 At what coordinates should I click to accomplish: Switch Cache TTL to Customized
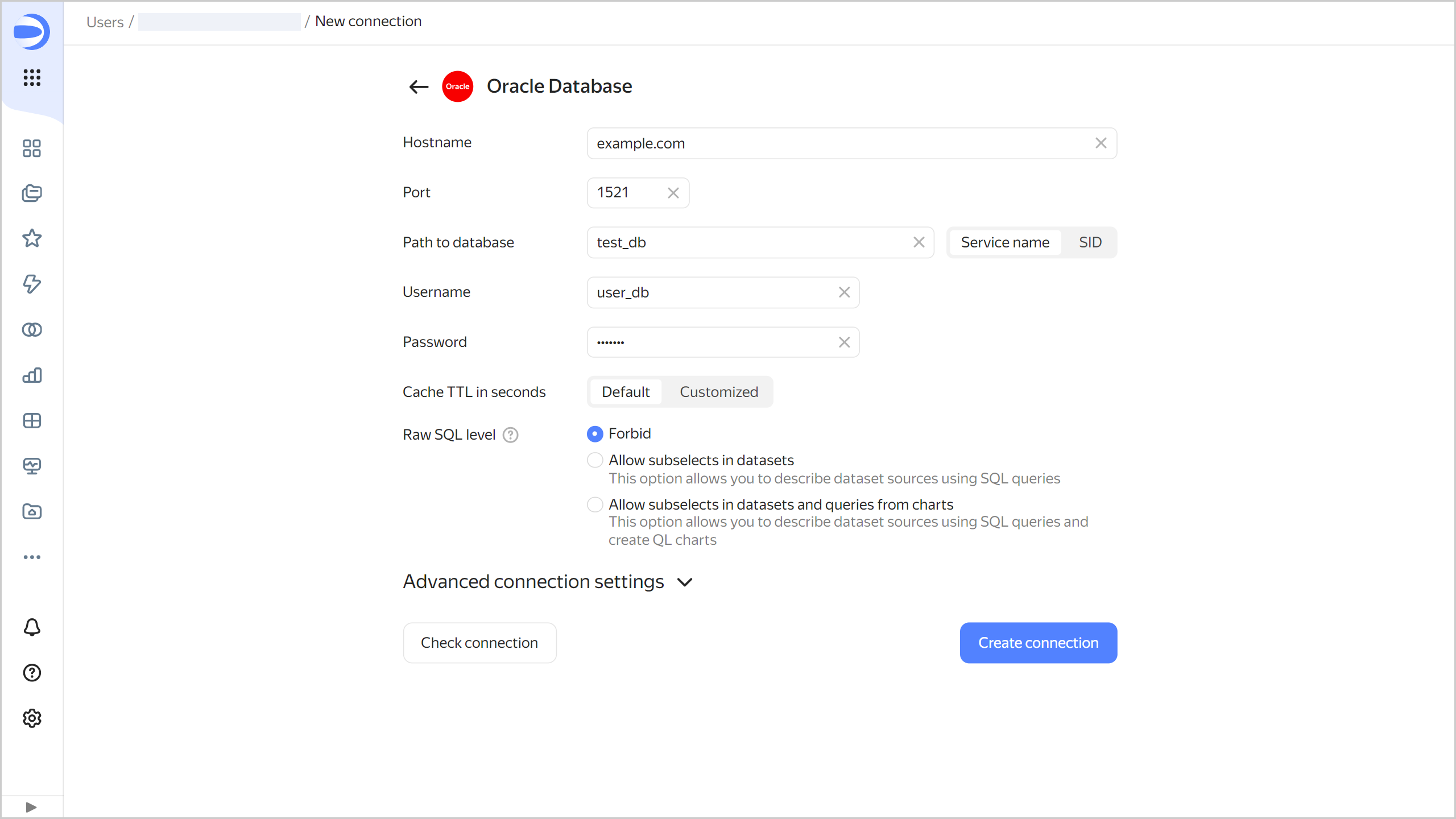718,392
